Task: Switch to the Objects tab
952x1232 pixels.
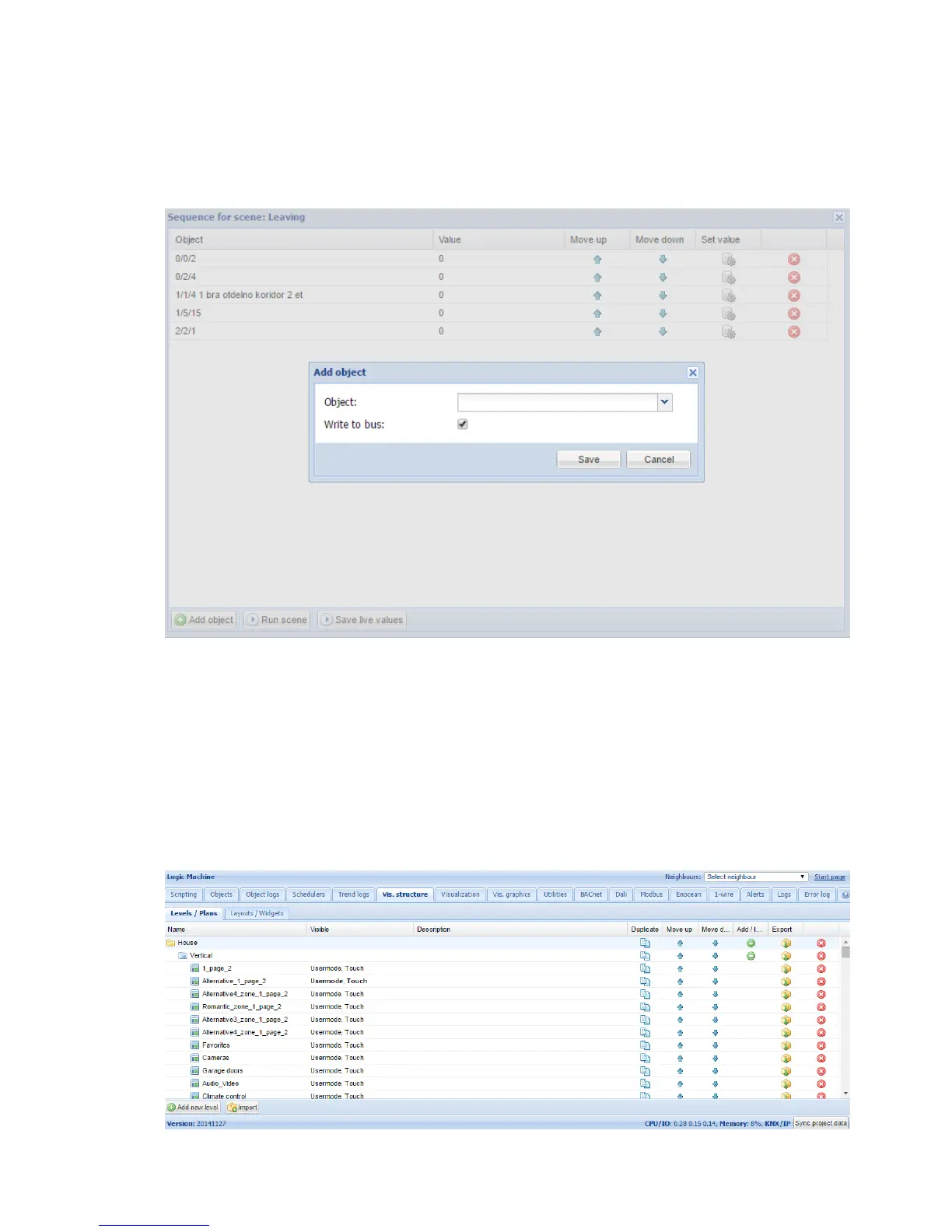Action: pyautogui.click(x=221, y=894)
